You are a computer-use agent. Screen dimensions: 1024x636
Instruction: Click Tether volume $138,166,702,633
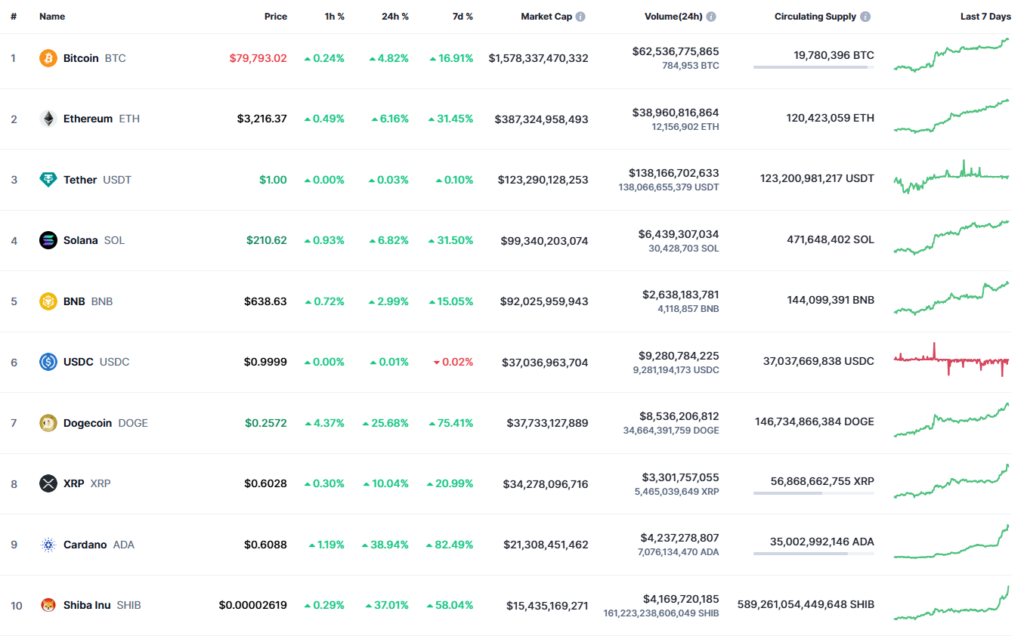tap(674, 173)
